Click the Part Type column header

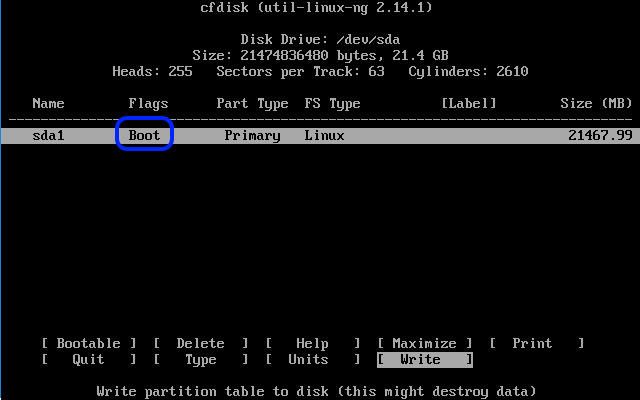click(252, 103)
